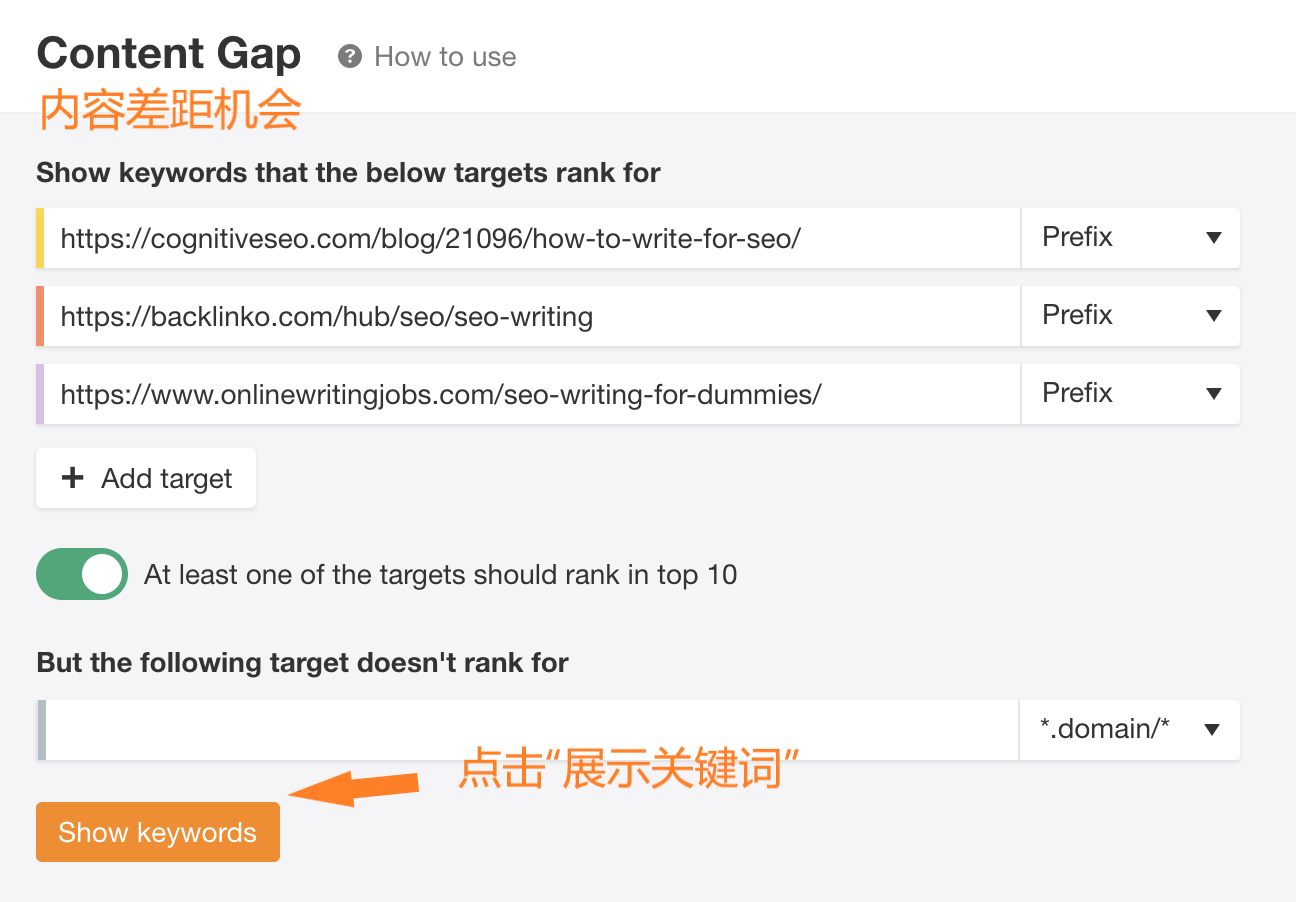Open Prefix dropdown for the onlinewritingjobs target
The height and width of the screenshot is (902, 1296).
(1130, 394)
